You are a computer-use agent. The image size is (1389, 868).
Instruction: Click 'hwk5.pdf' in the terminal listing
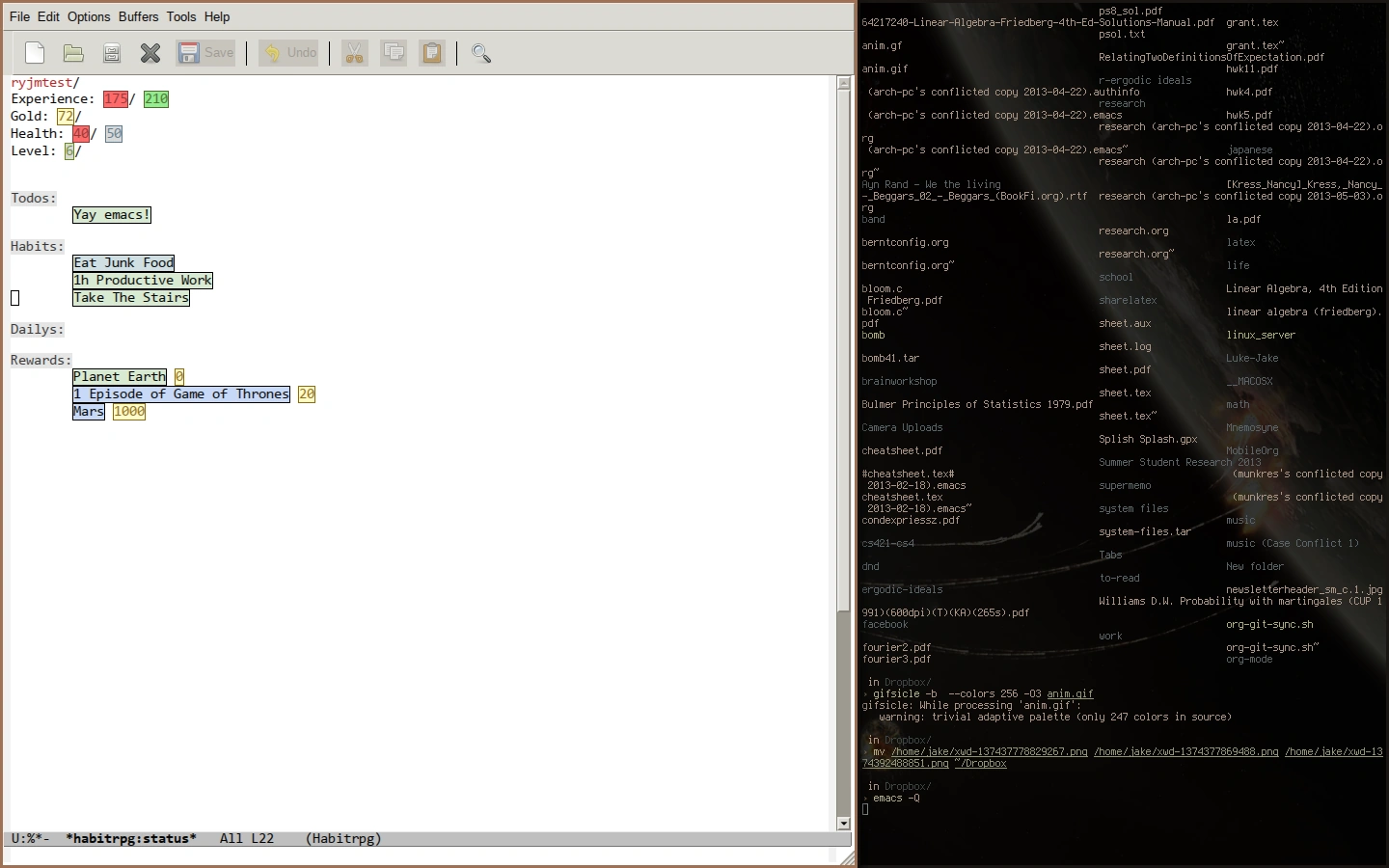[x=1249, y=116]
